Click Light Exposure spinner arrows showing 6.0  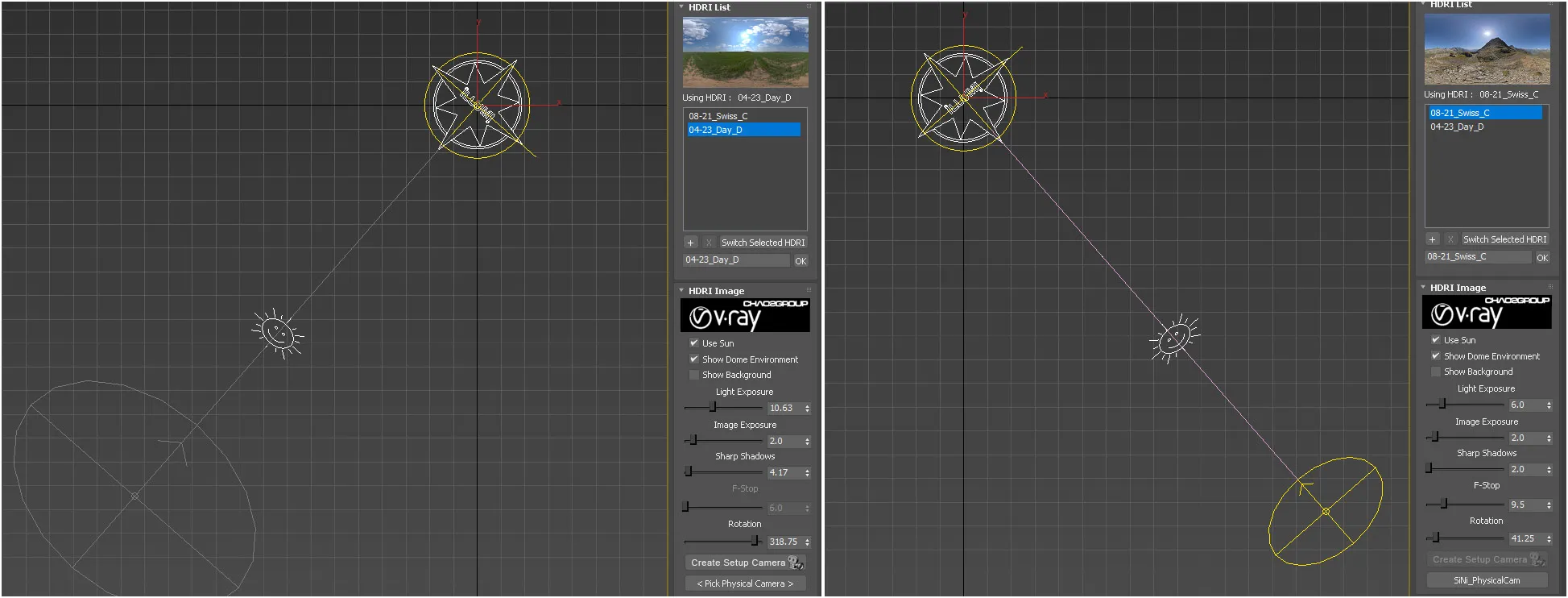tap(1549, 405)
